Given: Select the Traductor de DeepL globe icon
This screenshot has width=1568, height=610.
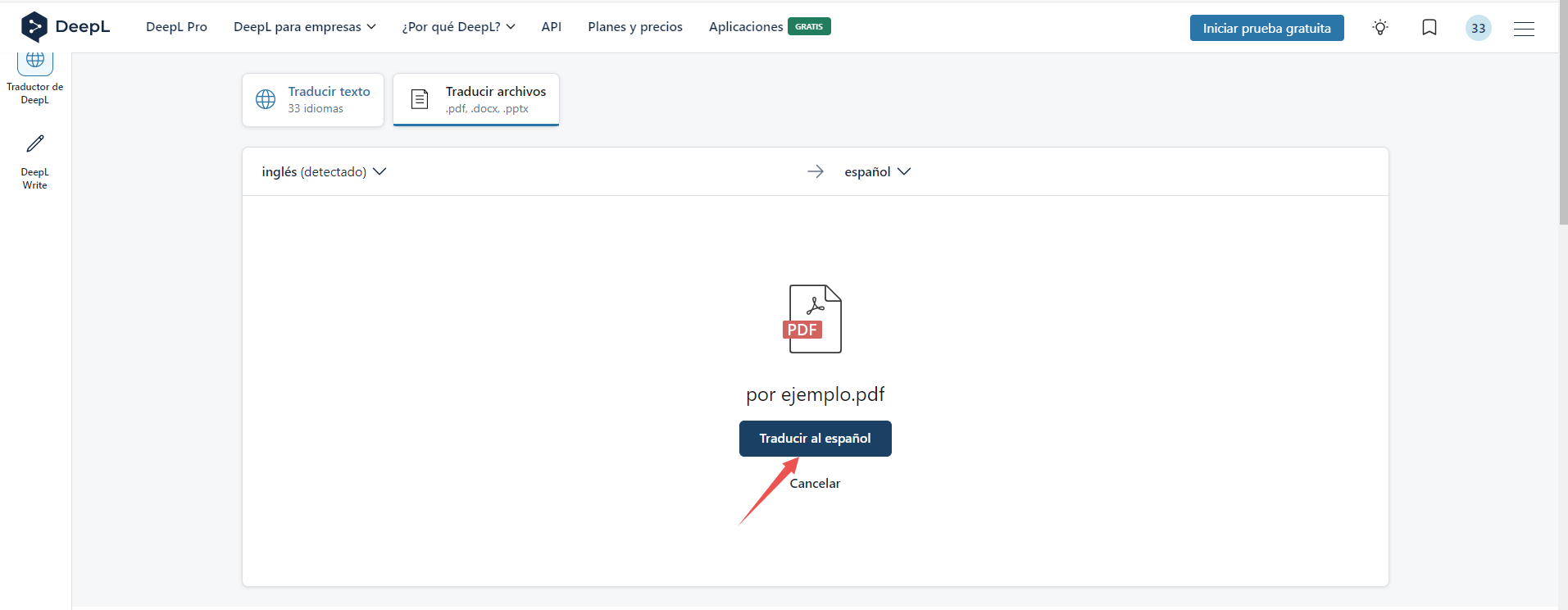Looking at the screenshot, I should tap(35, 61).
